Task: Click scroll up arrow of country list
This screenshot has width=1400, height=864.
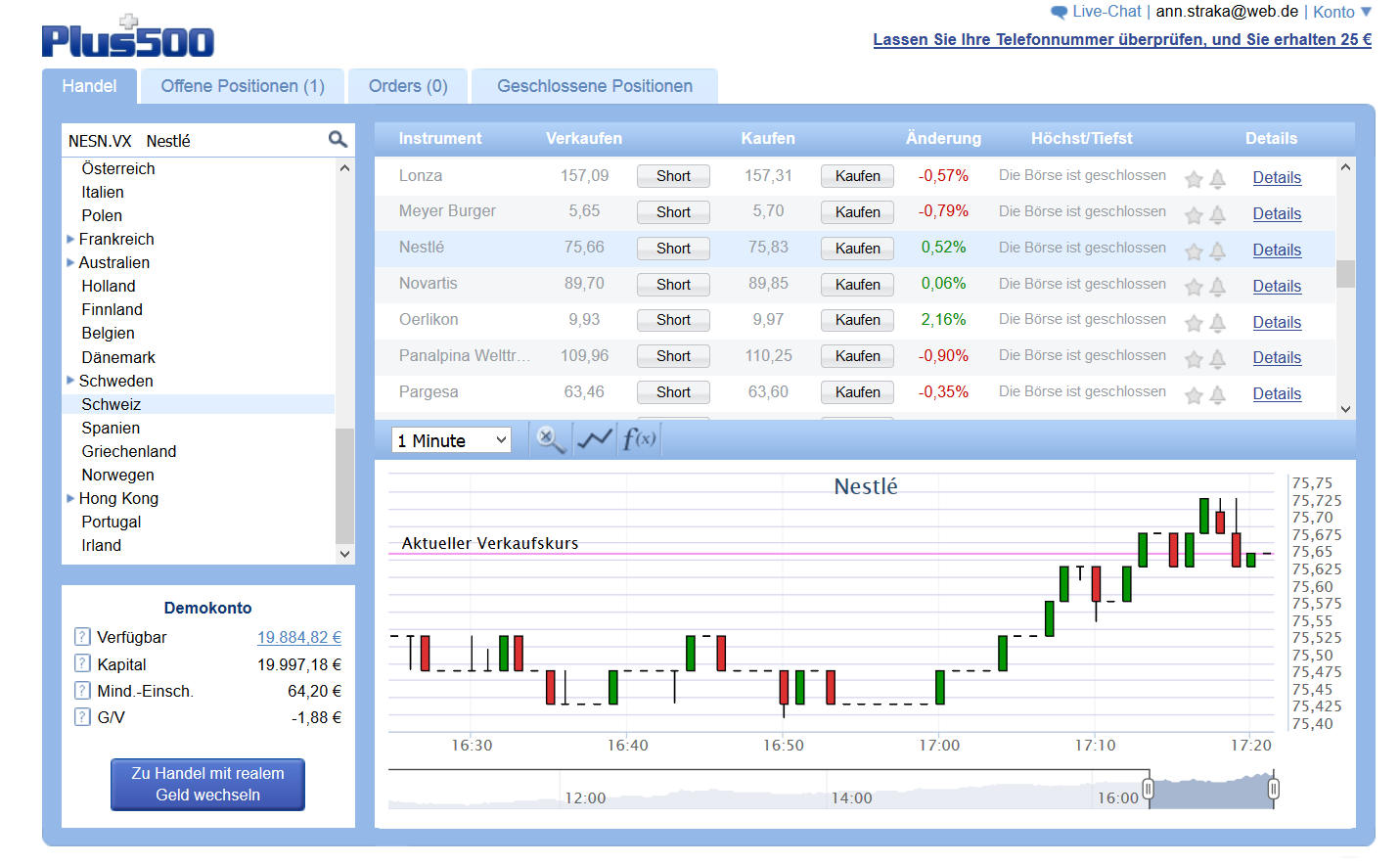Action: (344, 168)
